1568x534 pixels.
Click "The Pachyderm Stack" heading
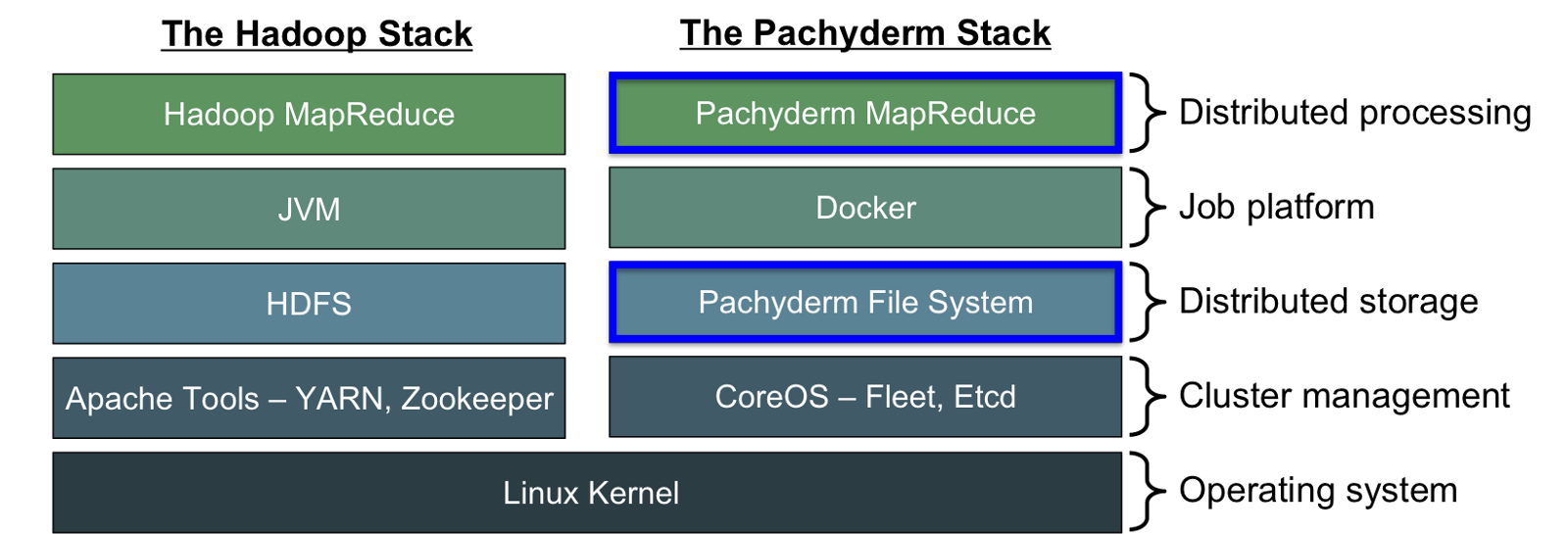865,33
